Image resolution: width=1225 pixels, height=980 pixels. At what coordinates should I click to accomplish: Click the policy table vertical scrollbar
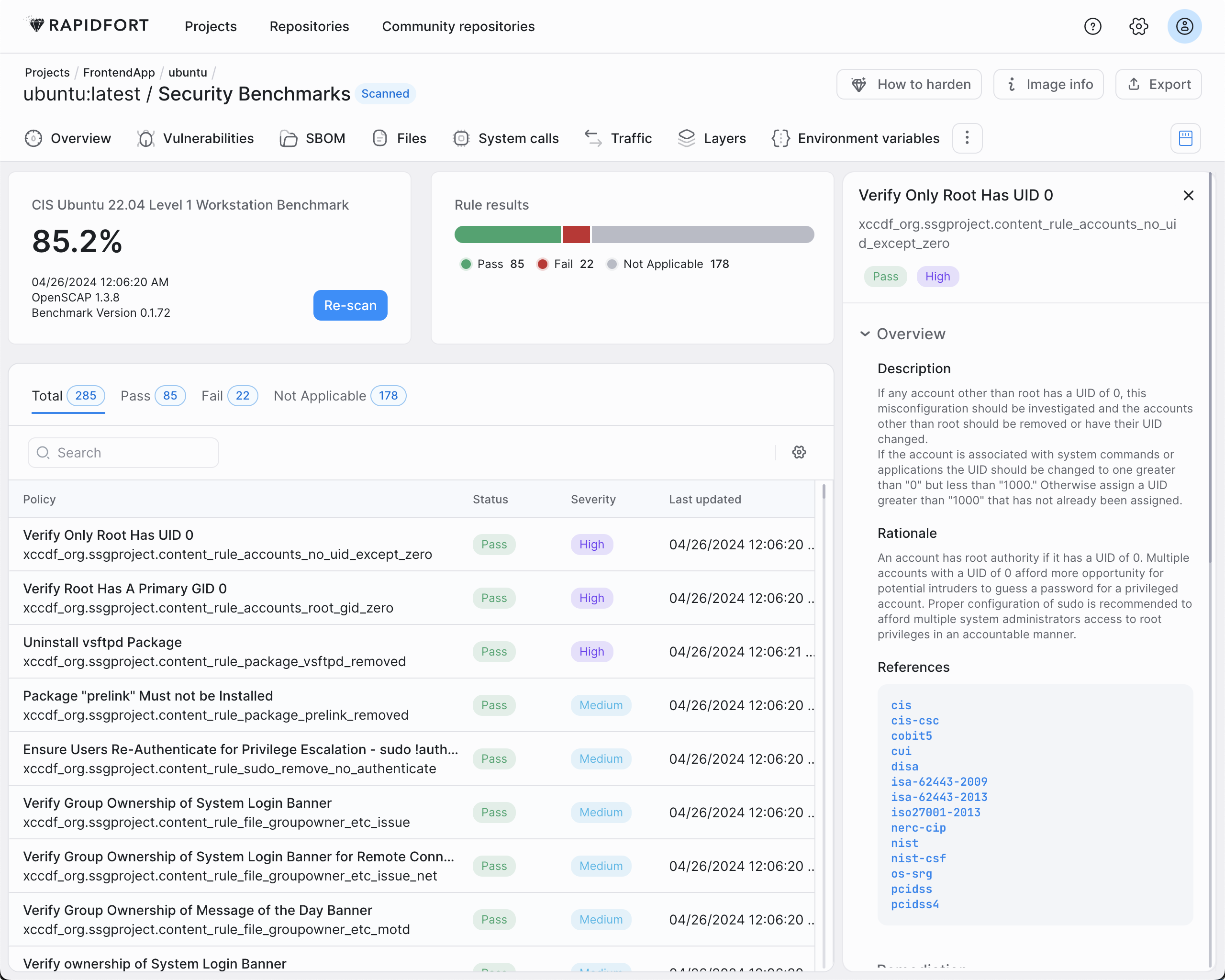pyautogui.click(x=824, y=492)
